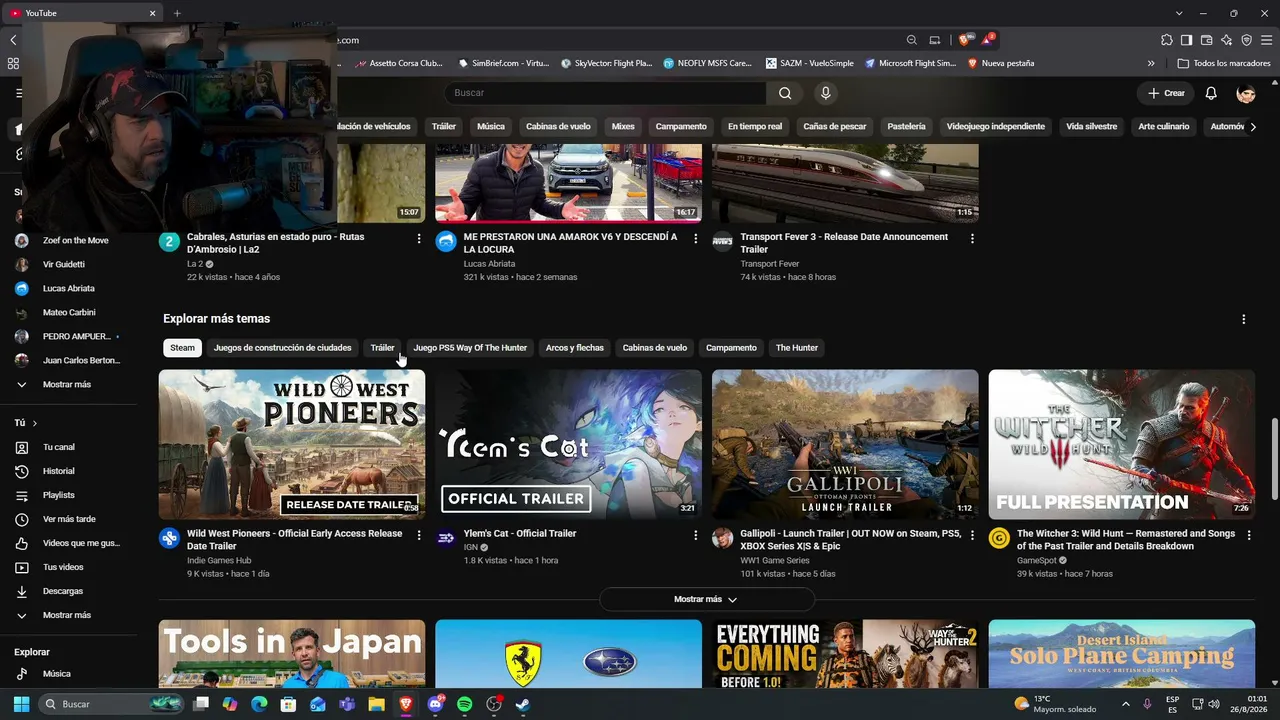This screenshot has height=720, width=1280.
Task: Open the YouTube account avatar menu
Action: click(x=1246, y=93)
